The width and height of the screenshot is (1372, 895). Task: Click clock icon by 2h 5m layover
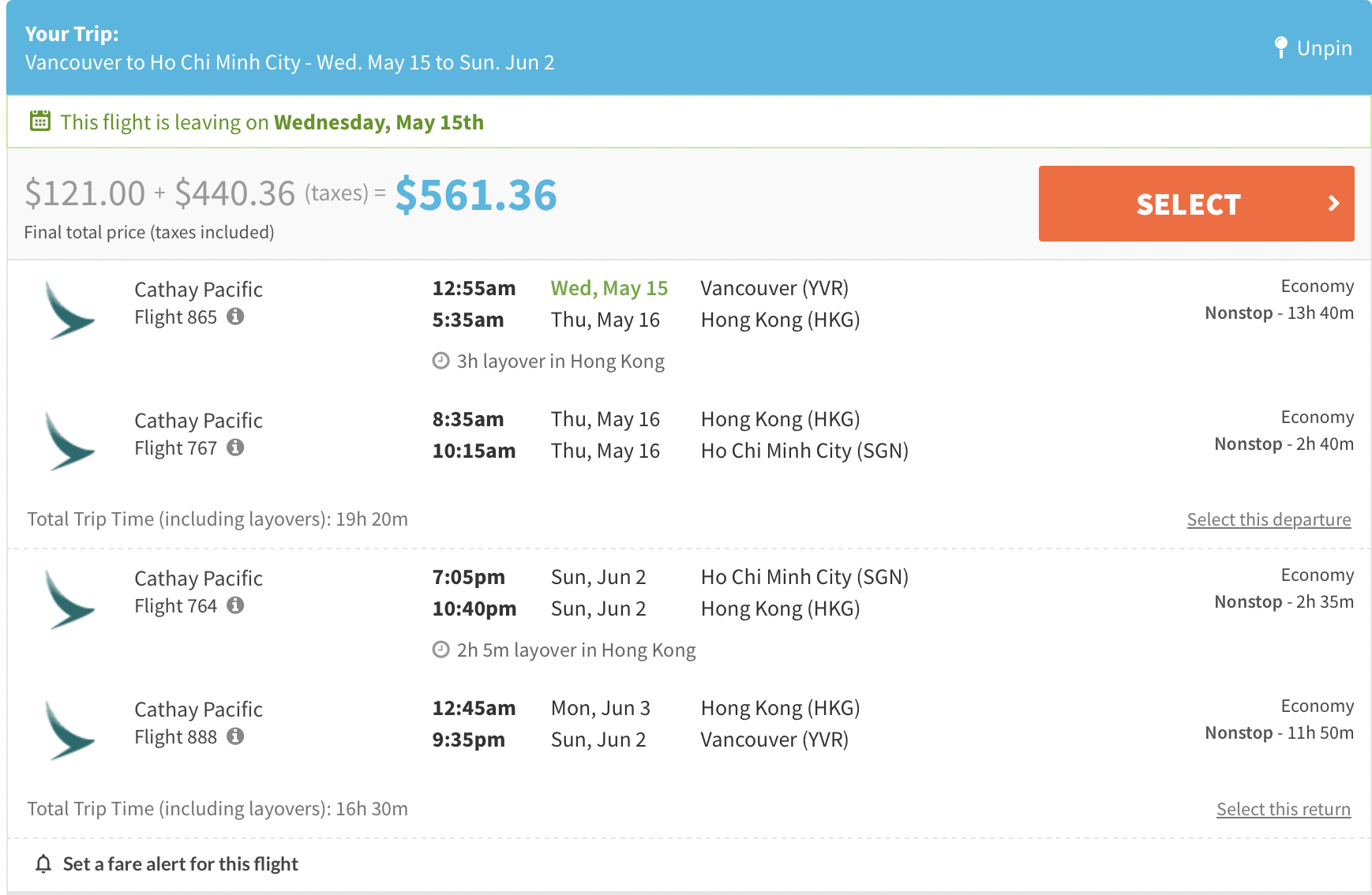[440, 650]
